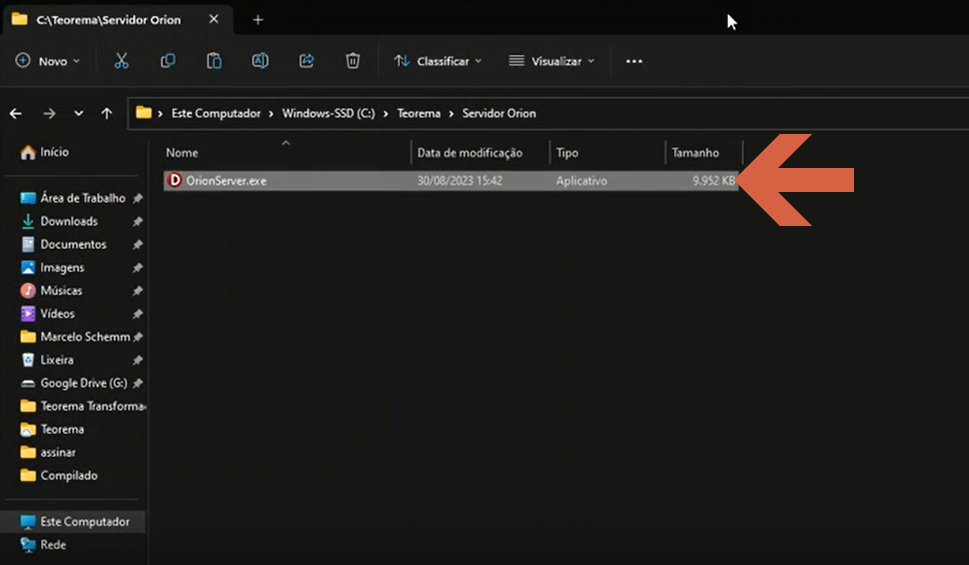Open Documentos in sidebar
This screenshot has width=969, height=565.
64,244
